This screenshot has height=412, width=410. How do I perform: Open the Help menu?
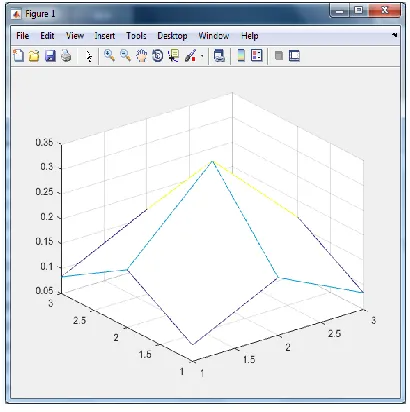[250, 36]
